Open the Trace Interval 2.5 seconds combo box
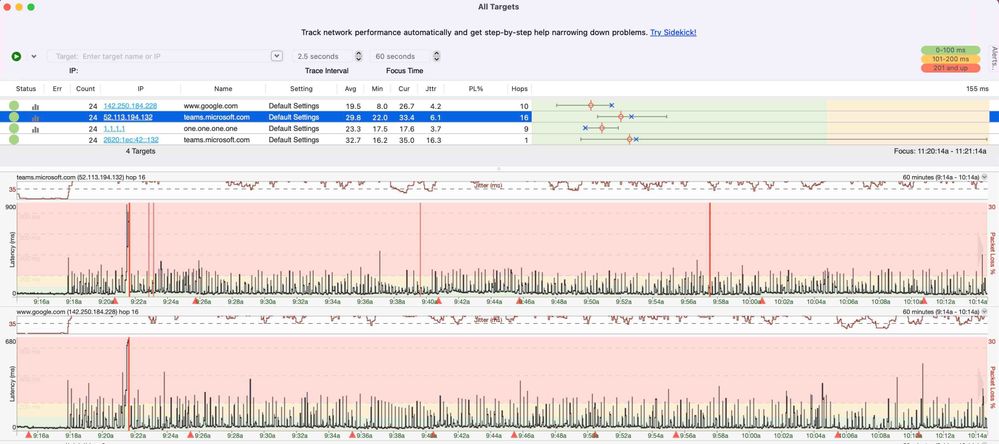Screen dimensions: 999x444 322,56
